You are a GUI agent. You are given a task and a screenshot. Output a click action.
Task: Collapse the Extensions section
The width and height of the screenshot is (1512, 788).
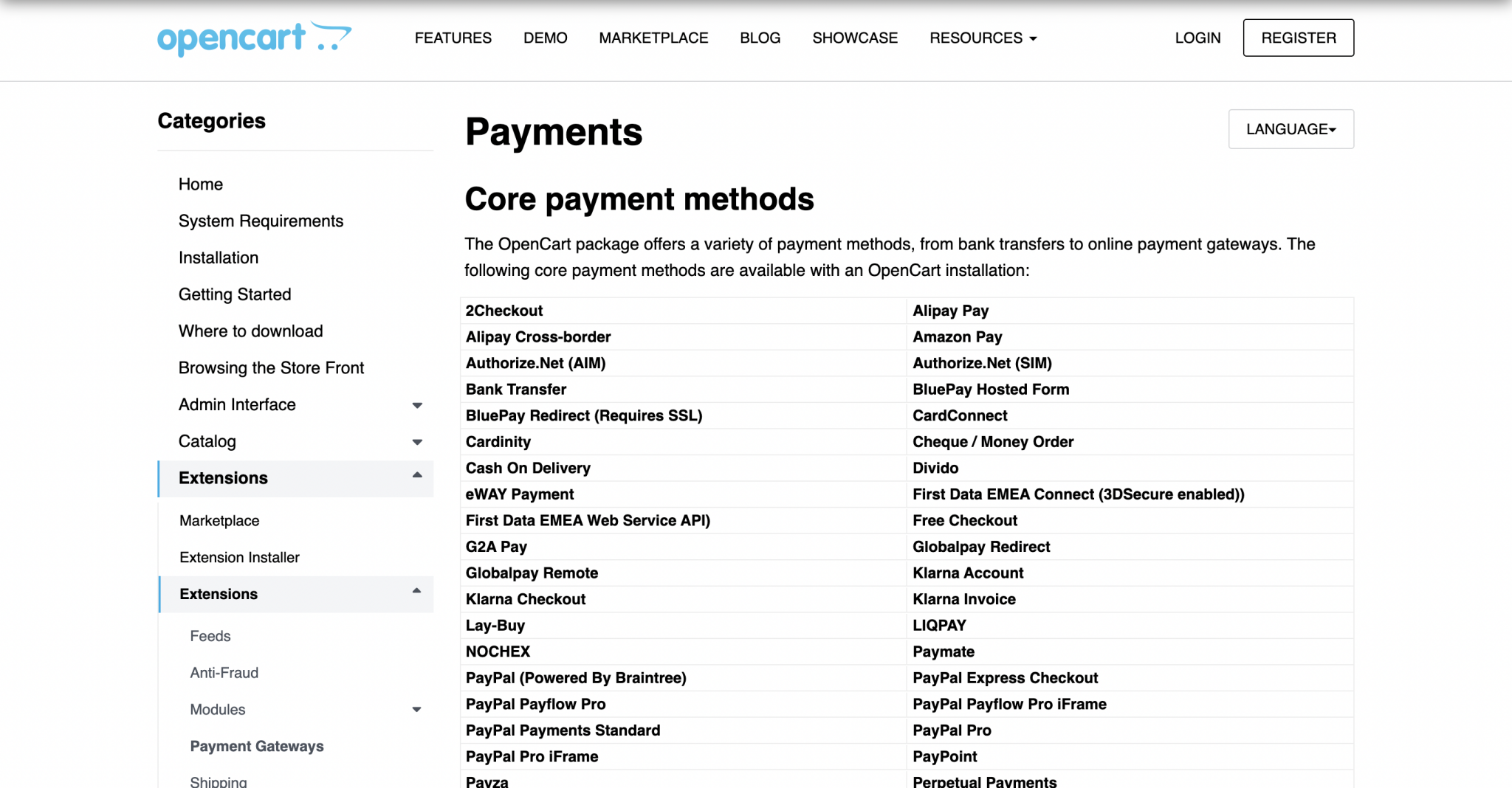pos(417,478)
